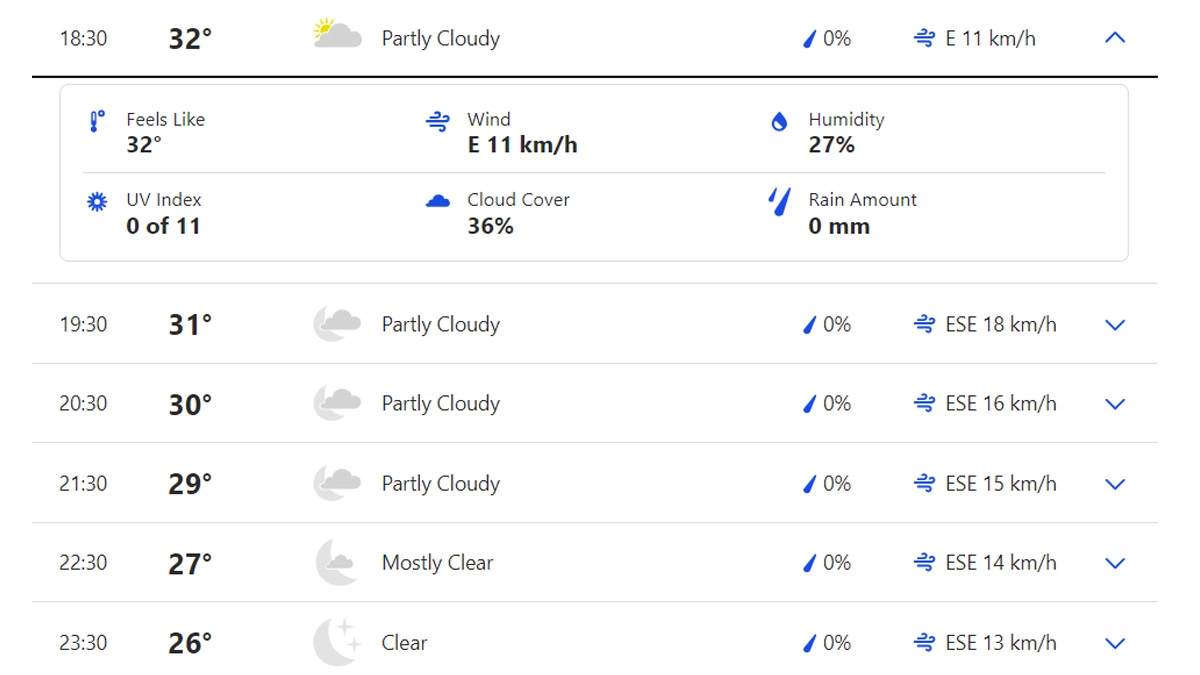The width and height of the screenshot is (1200, 675).
Task: Click the Rain Amount raindrops icon
Action: point(779,202)
